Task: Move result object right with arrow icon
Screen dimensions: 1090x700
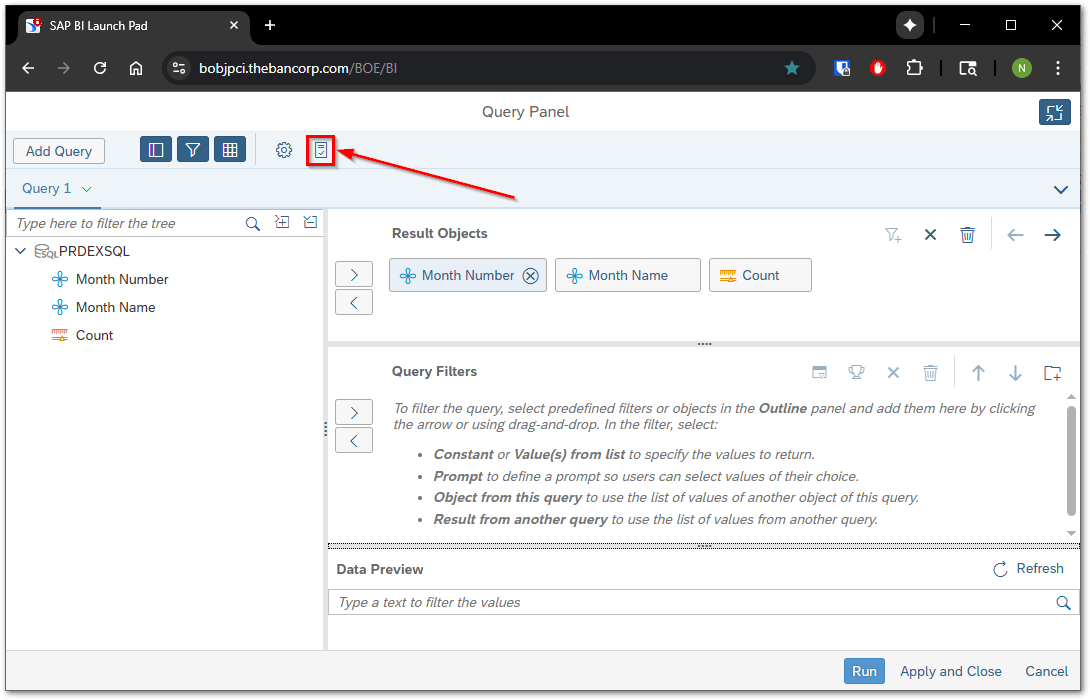Action: [x=1052, y=235]
